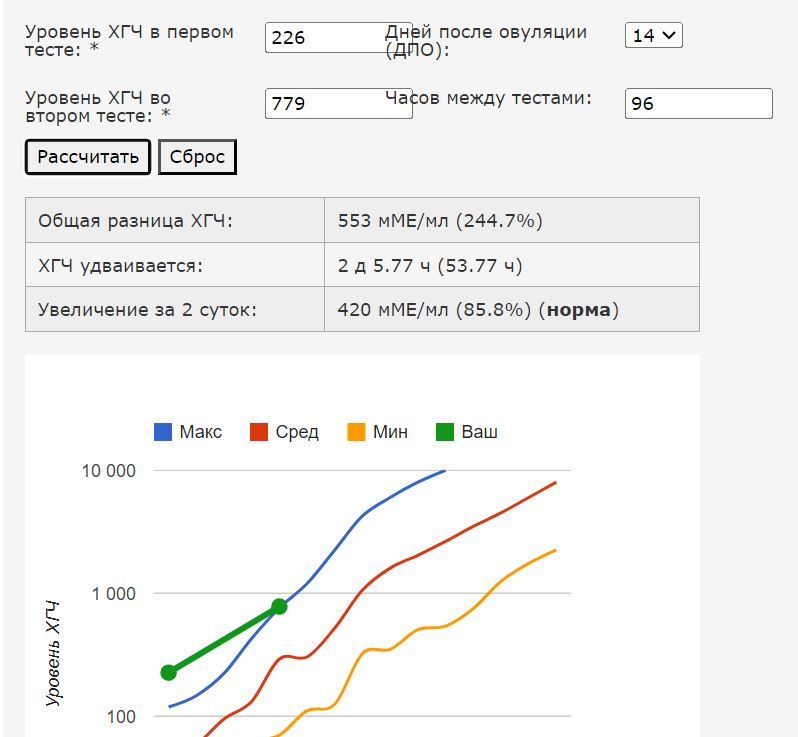Select the first green data point on chart
798x737 pixels.
(x=169, y=673)
